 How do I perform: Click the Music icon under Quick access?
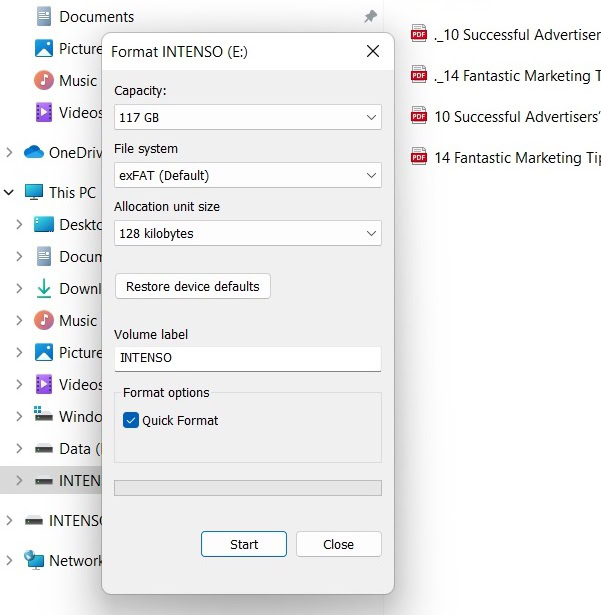(44, 80)
